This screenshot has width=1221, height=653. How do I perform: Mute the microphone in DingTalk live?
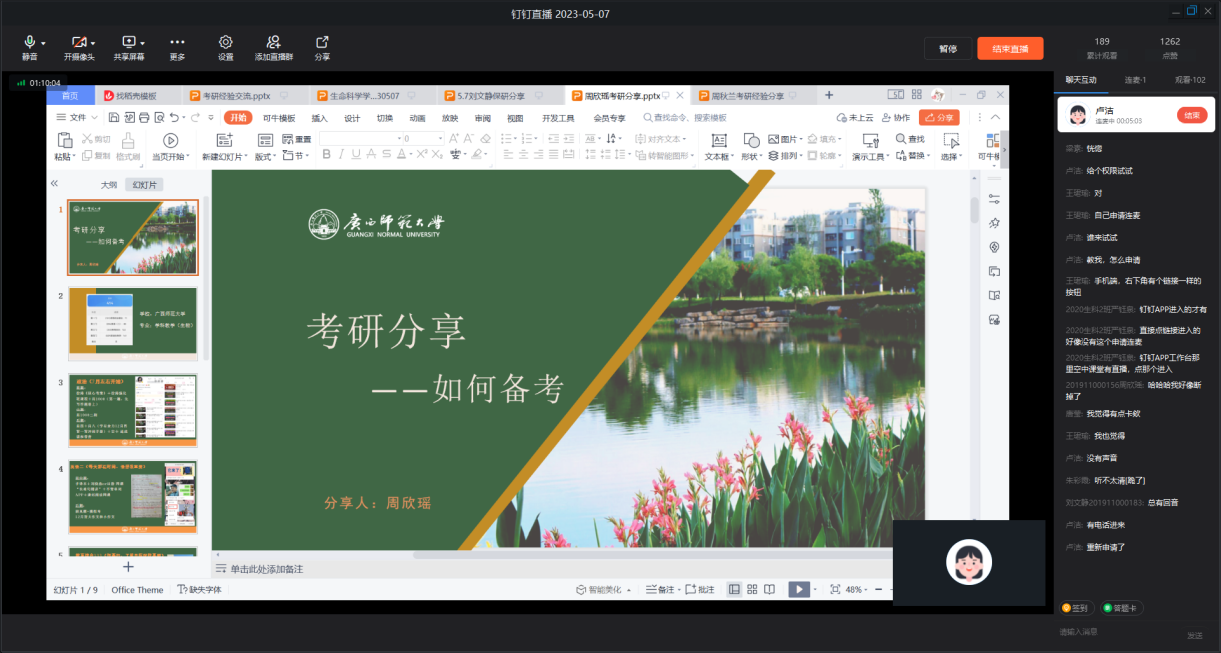tap(29, 42)
